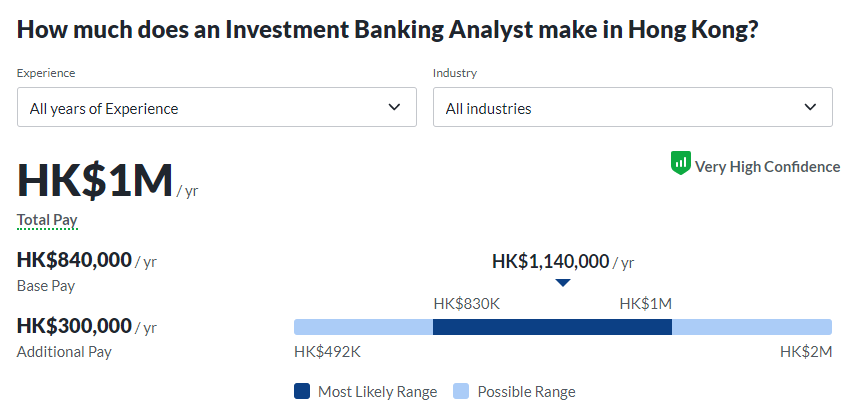Image resolution: width=861 pixels, height=411 pixels.
Task: Click the dark blue most likely range bar
Action: pyautogui.click(x=552, y=327)
